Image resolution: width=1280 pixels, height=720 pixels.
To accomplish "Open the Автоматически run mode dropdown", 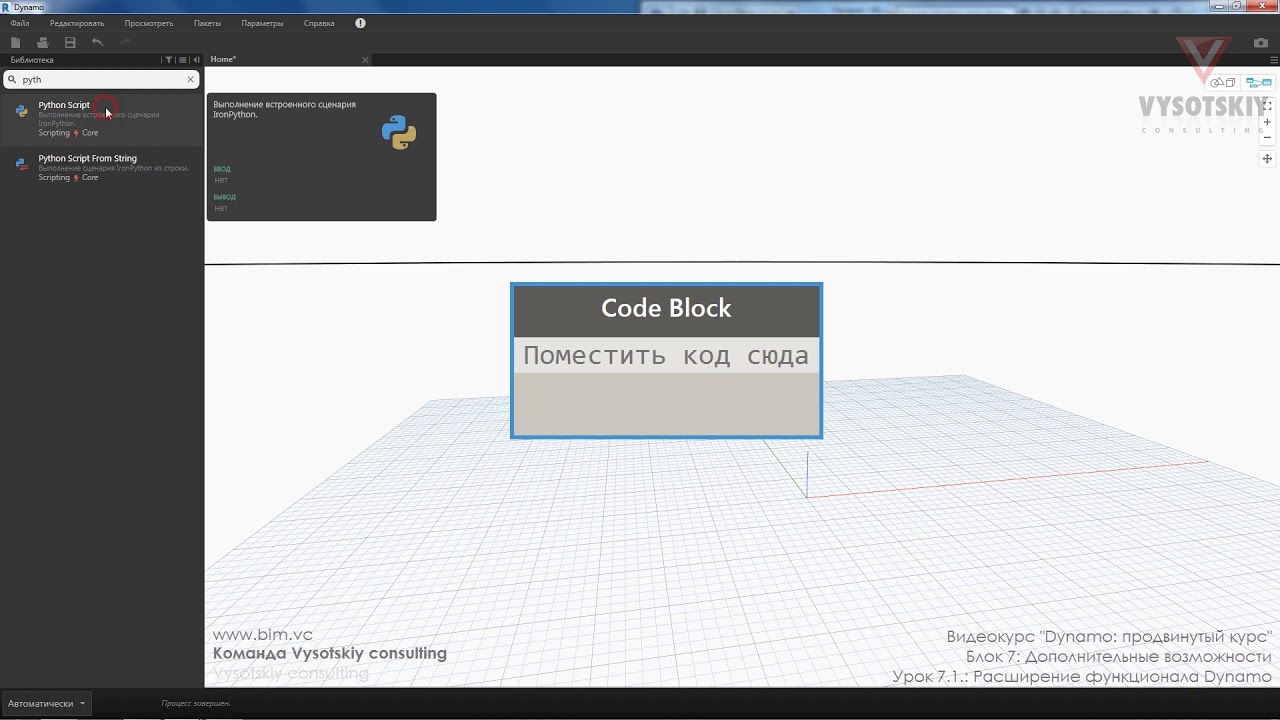I will (46, 703).
